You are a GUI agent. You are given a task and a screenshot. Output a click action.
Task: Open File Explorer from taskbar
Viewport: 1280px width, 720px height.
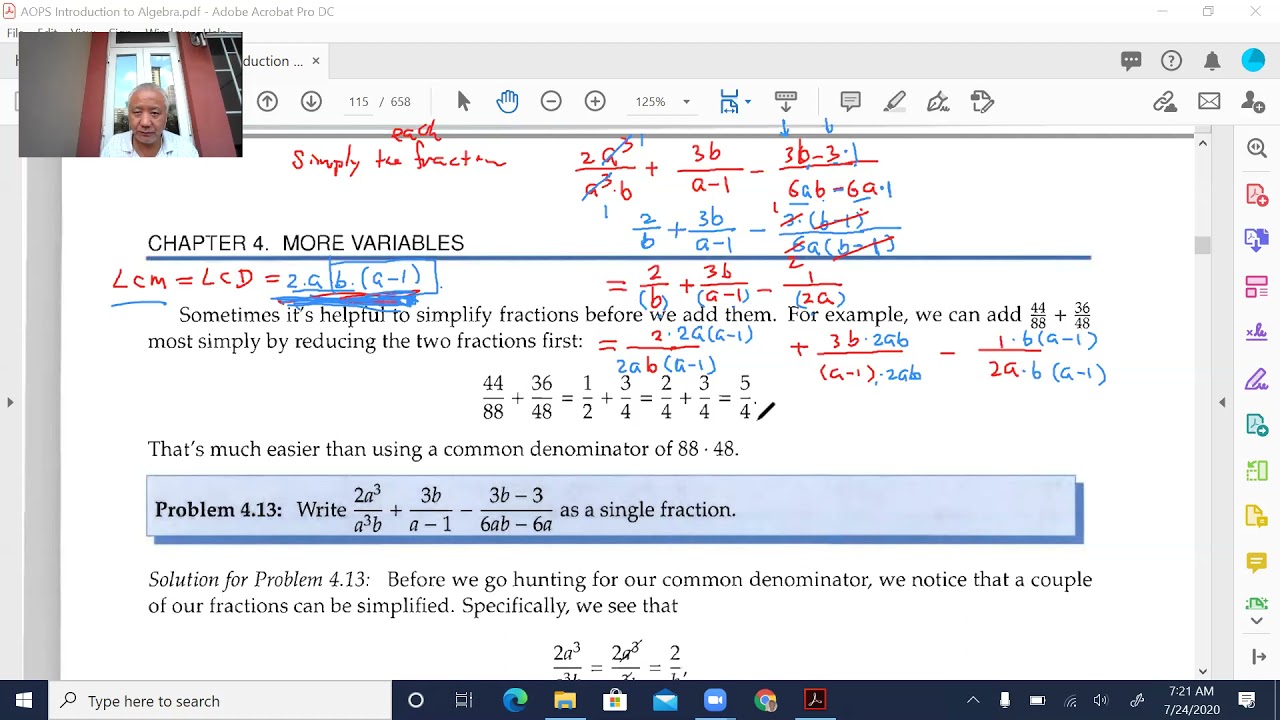pyautogui.click(x=565, y=700)
